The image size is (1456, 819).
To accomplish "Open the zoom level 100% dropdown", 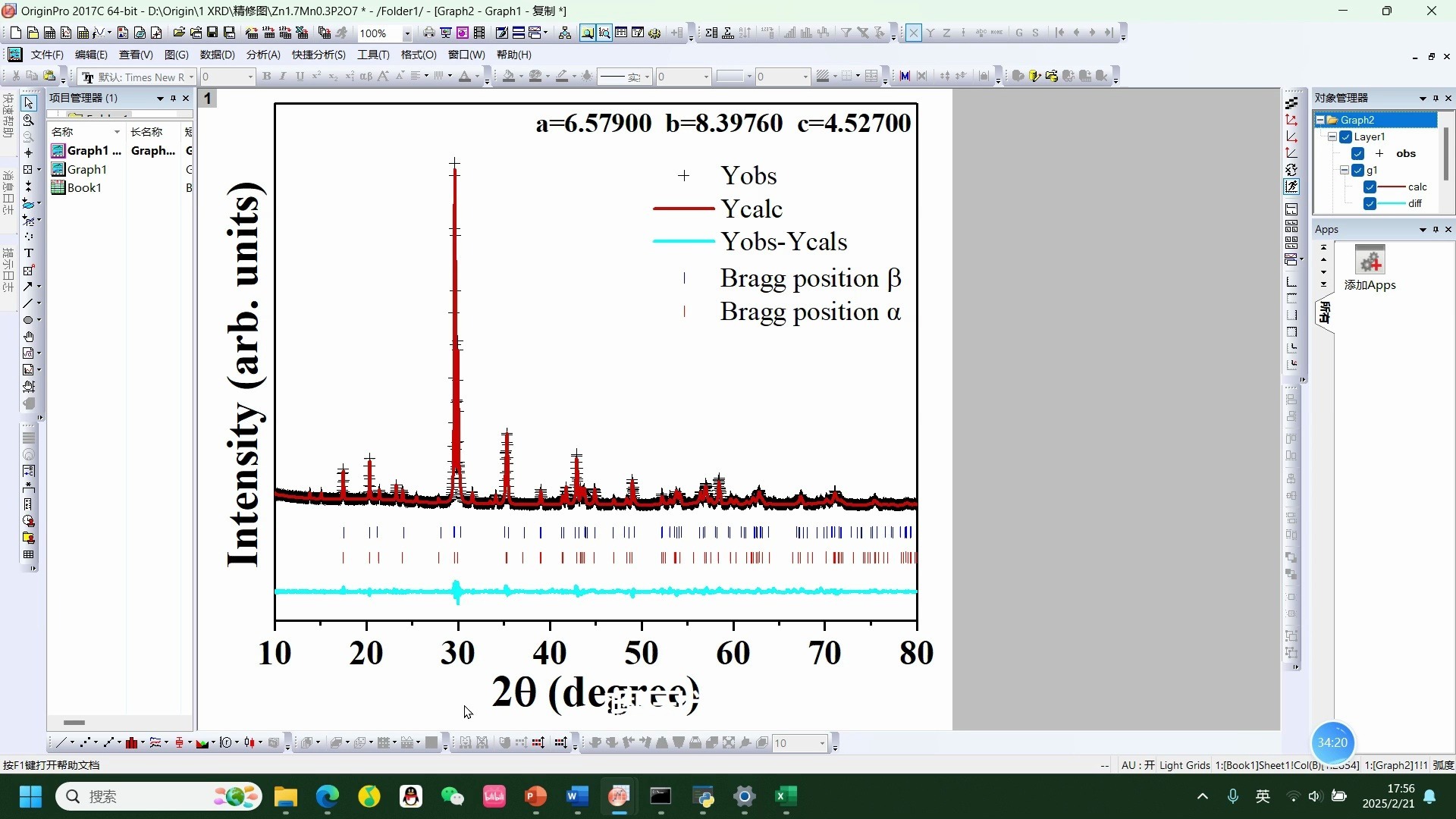I will (x=406, y=33).
